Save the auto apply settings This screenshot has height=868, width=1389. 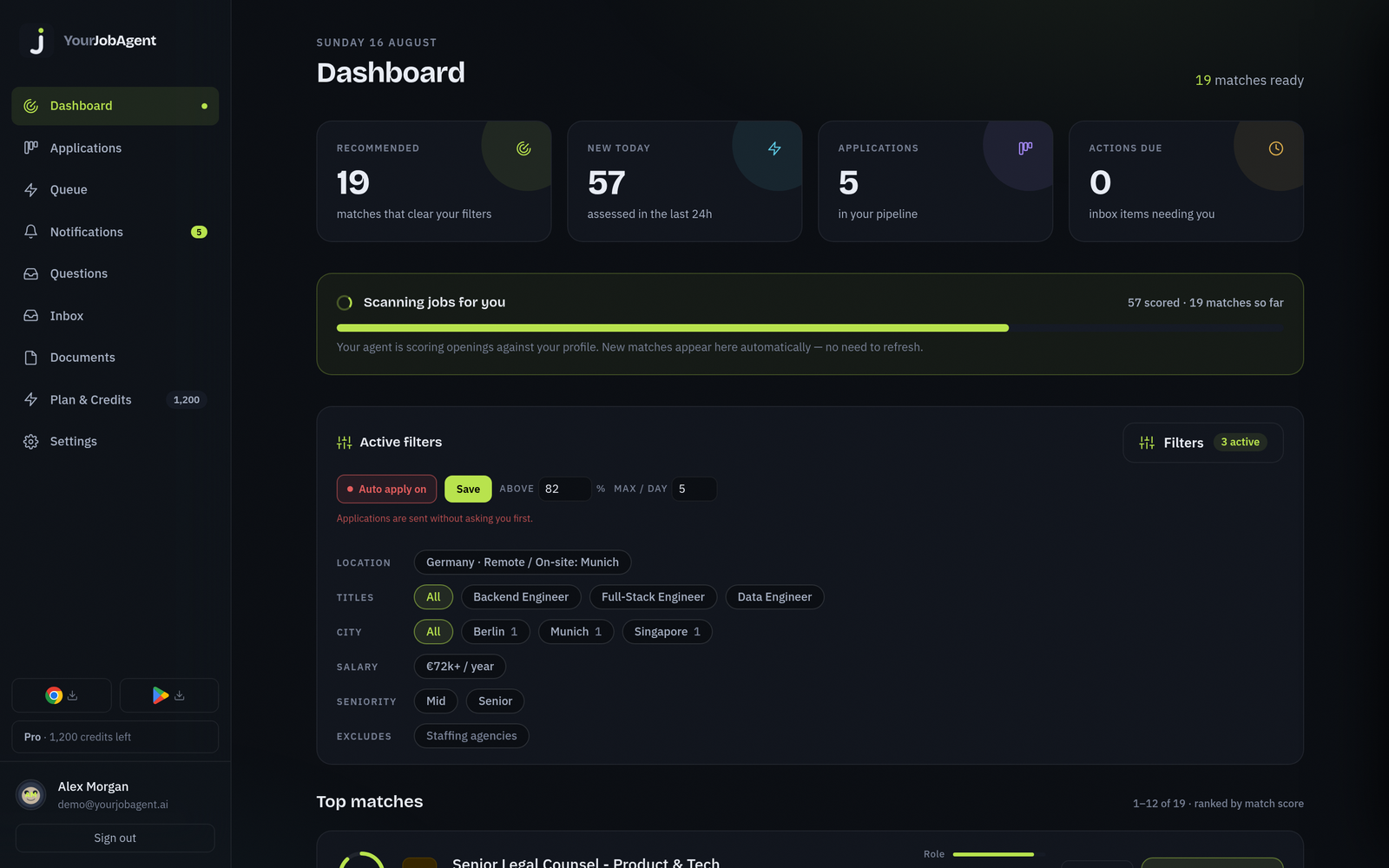tap(468, 489)
